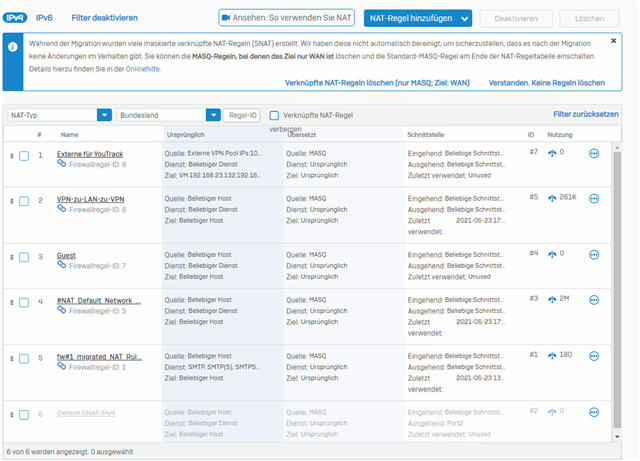The image size is (640, 461).
Task: Click the drag handle of the Guest row
Action: click(x=11, y=257)
